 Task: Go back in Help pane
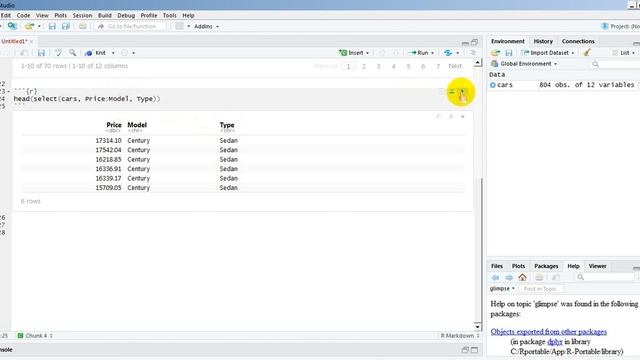pos(496,278)
